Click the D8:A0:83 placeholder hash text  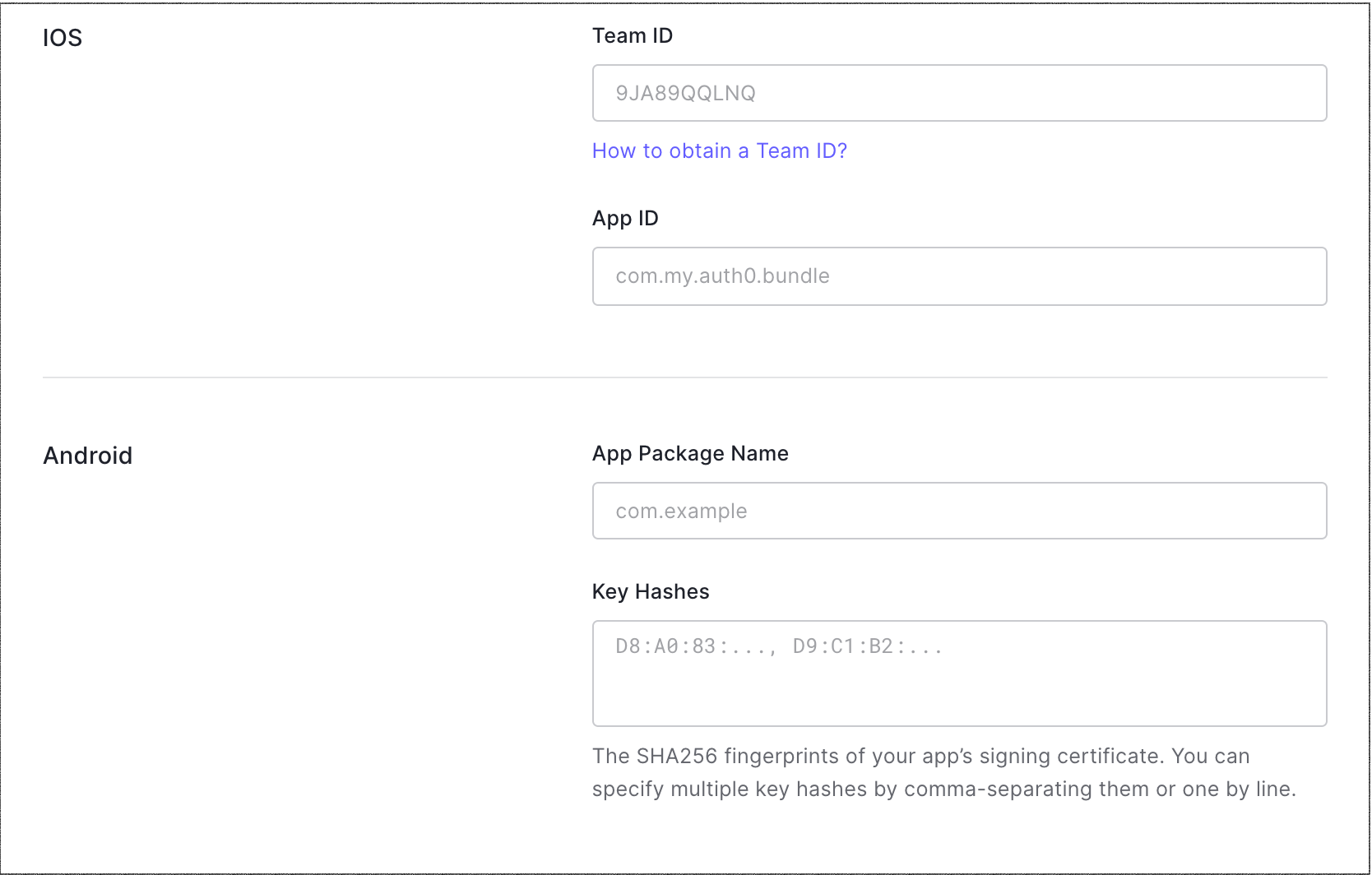point(694,646)
